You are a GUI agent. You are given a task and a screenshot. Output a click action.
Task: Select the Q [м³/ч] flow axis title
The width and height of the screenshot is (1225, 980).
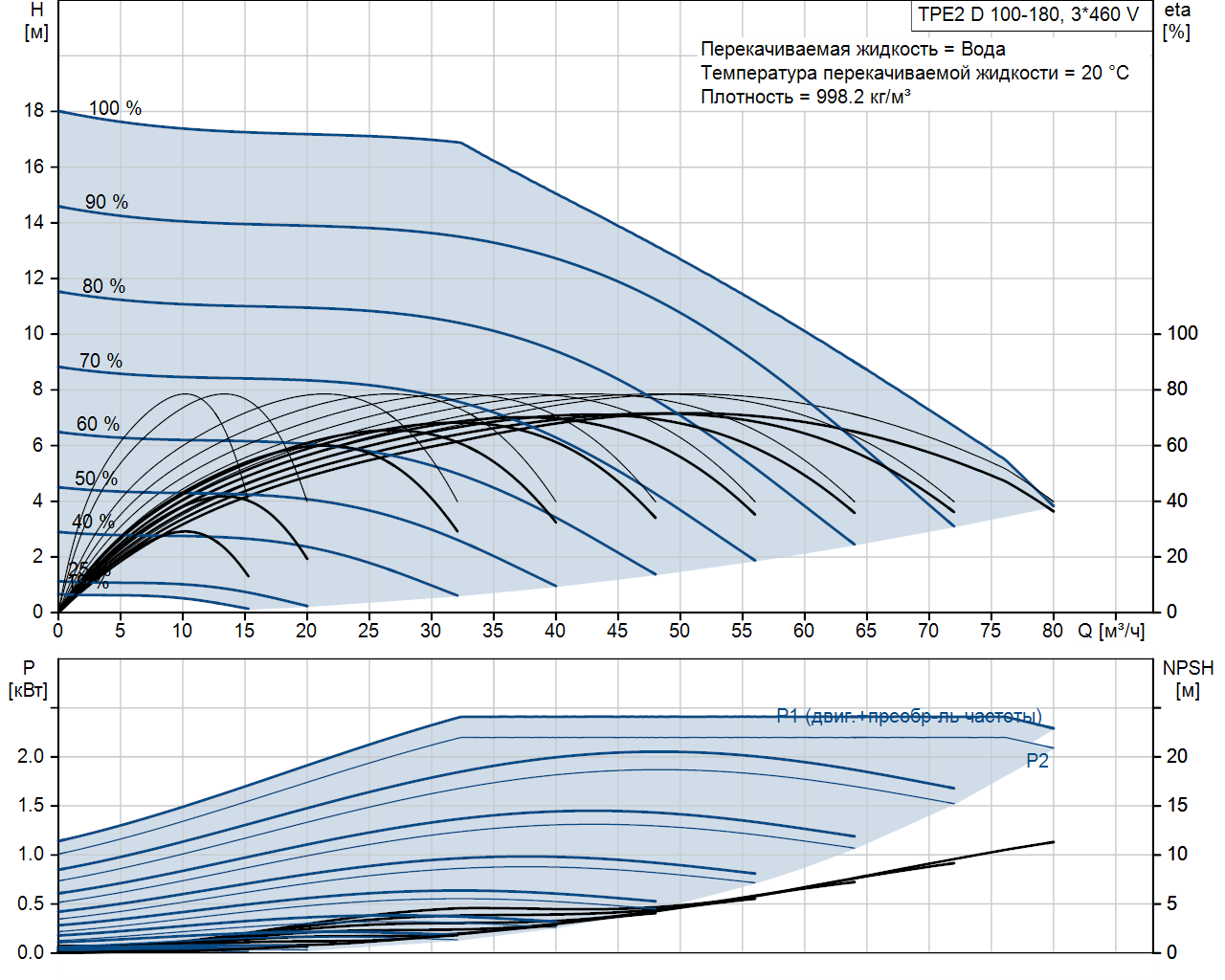pos(1111,631)
